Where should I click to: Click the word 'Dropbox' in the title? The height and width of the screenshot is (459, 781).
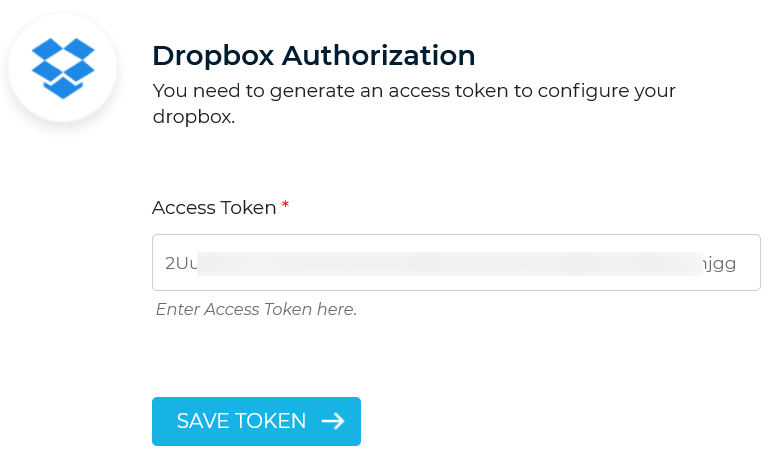pos(213,56)
